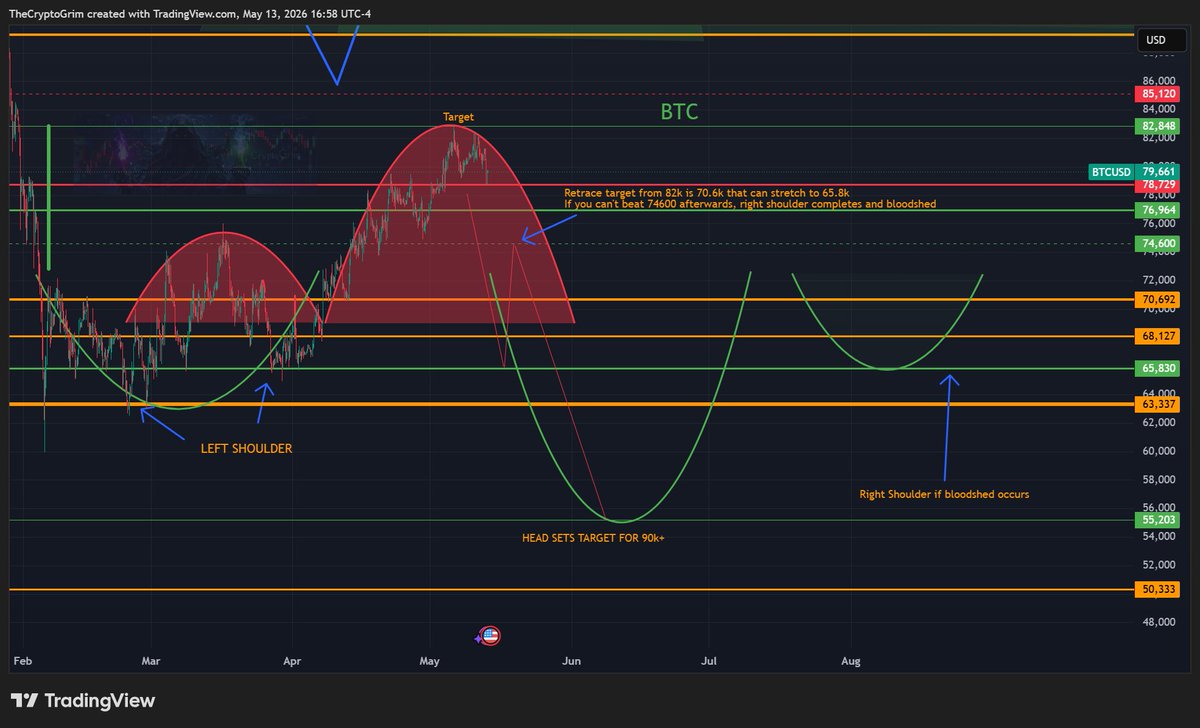Click the HEAD SETS TARGET FOR 90k+ text
The image size is (1200, 728).
pyautogui.click(x=593, y=538)
